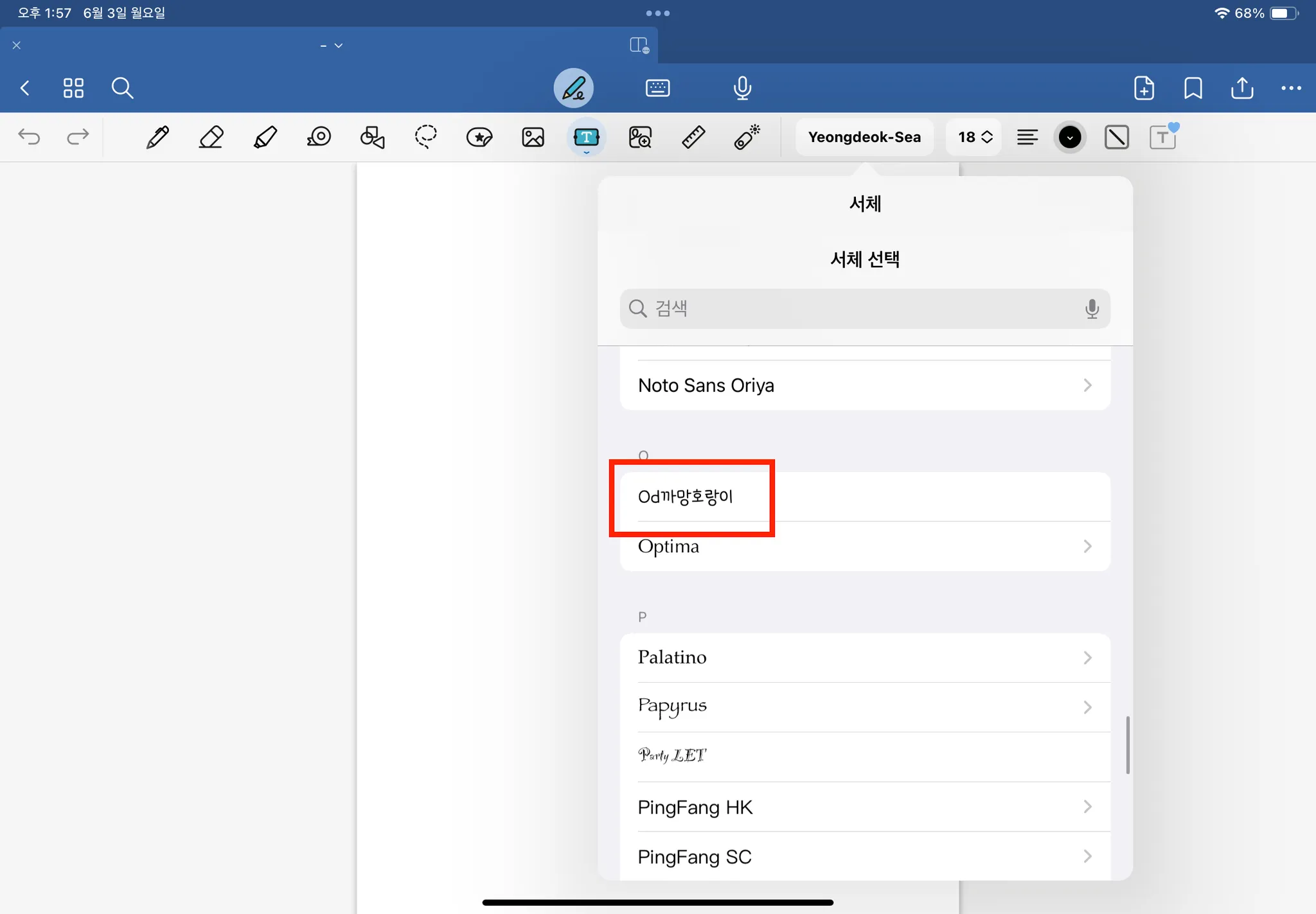
Task: Choose the Od까망호랑이 font
Action: (x=686, y=497)
